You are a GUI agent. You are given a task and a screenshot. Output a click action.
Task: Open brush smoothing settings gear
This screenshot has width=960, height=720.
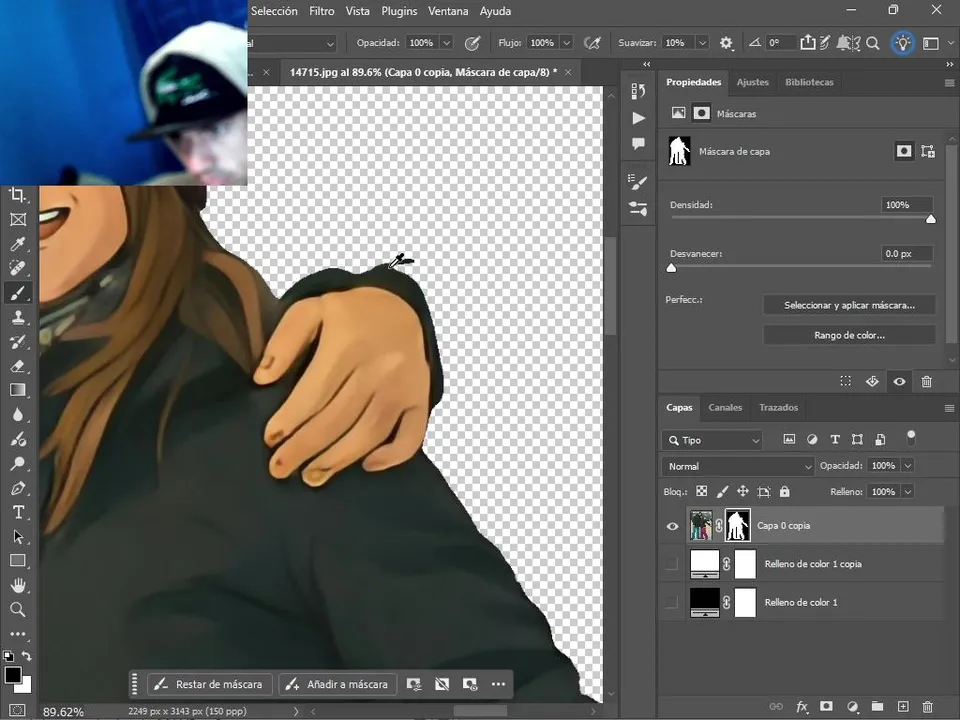coord(726,43)
